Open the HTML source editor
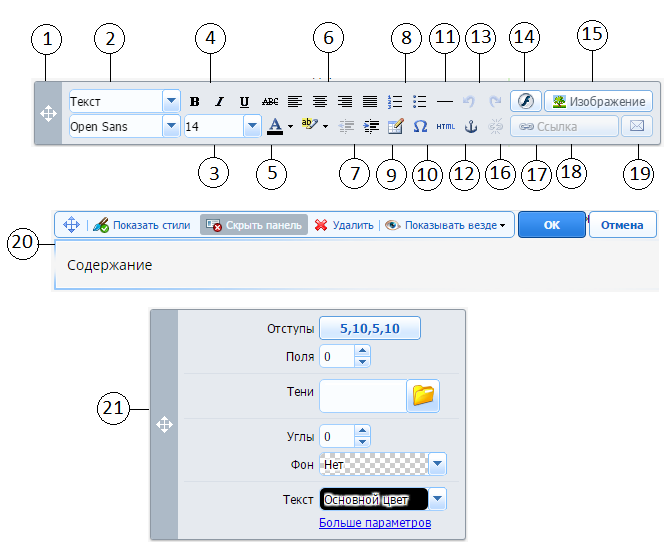Viewport: 668px width, 548px height. click(445, 127)
